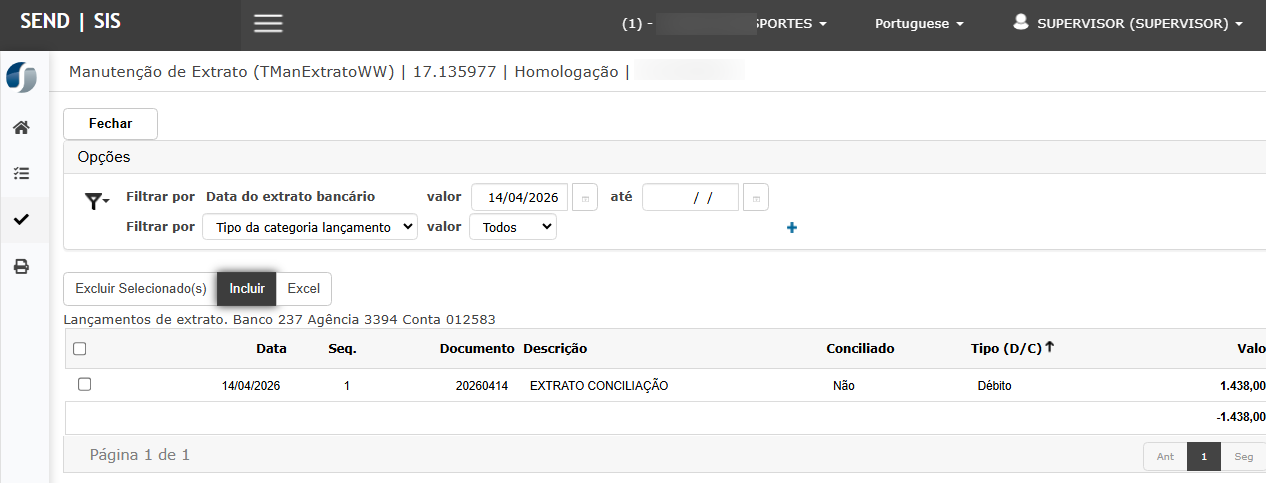Viewport: 1266px width, 483px height.
Task: Open the task list sidebar icon
Action: (21, 173)
